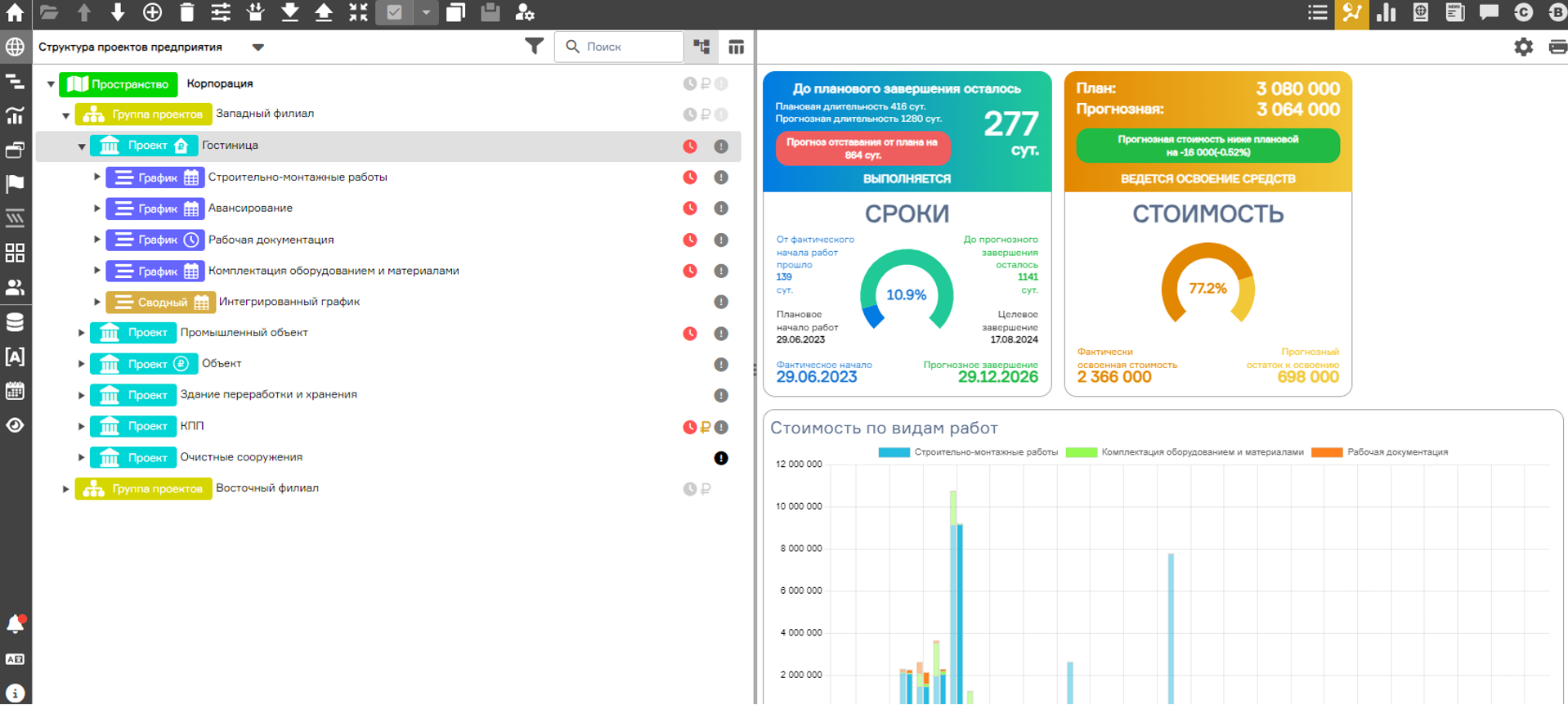Click the 2 366 000 actual cost value
The width and height of the screenshot is (1568, 705).
[1114, 377]
